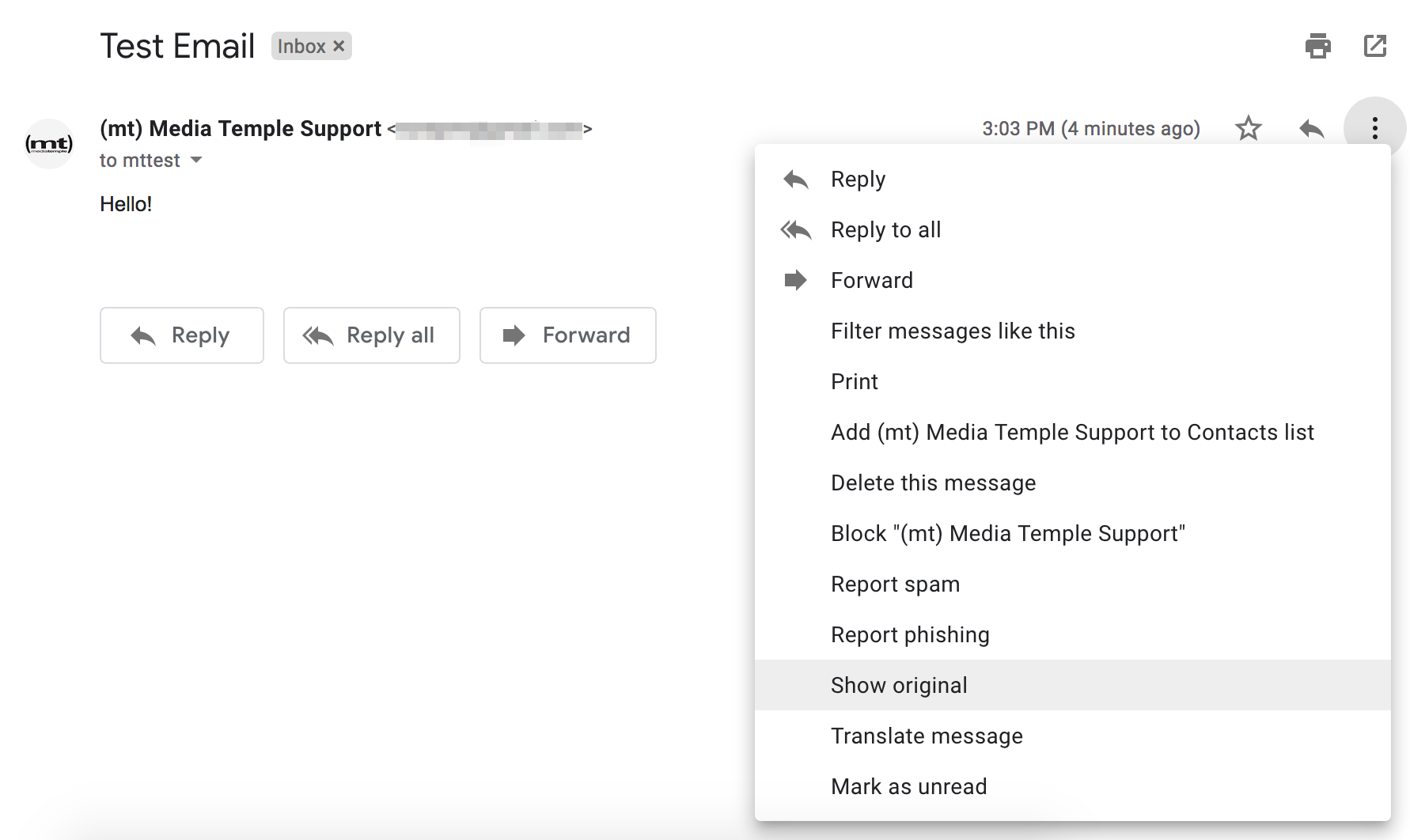Expand recipient details arrow next to mttest
The height and width of the screenshot is (840, 1410).
coord(197,161)
